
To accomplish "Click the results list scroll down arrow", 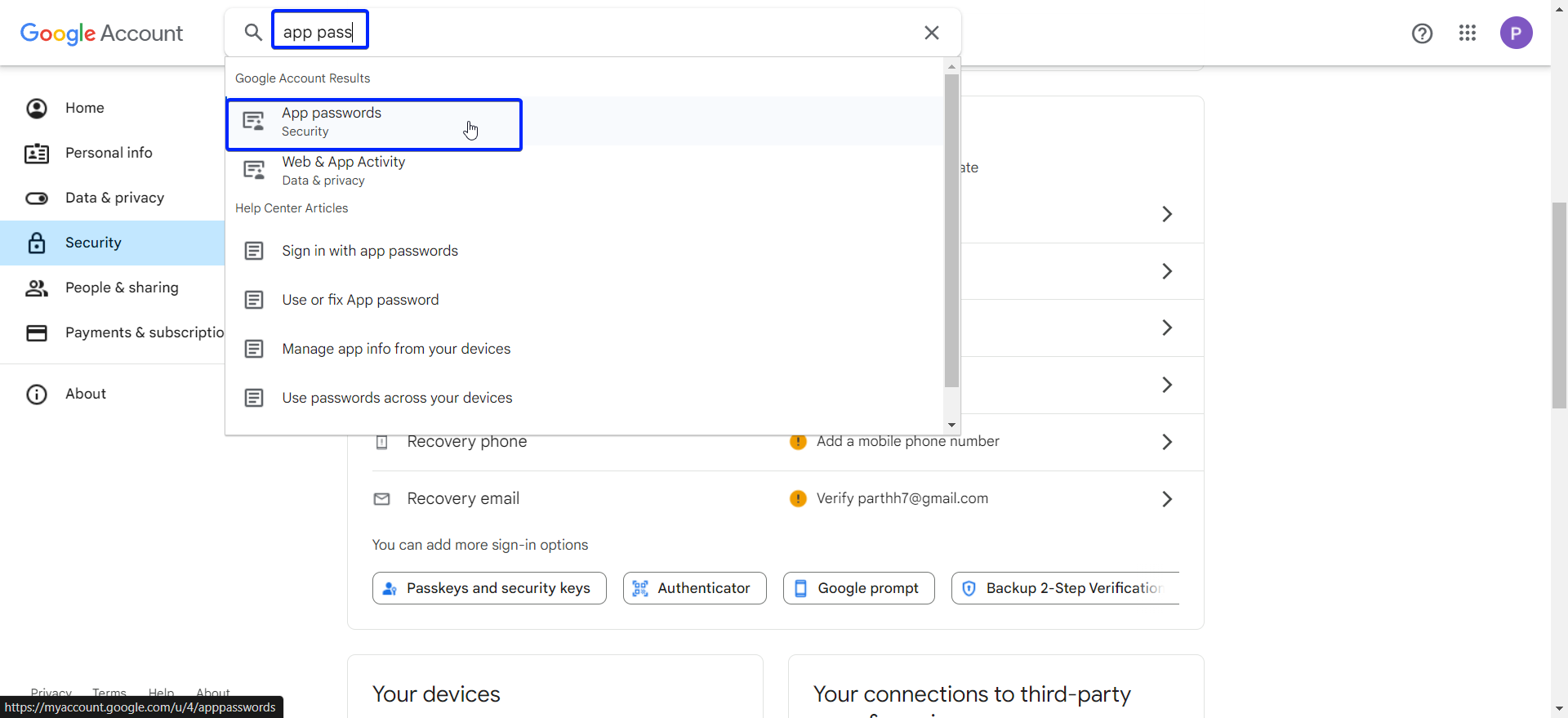I will click(x=951, y=426).
